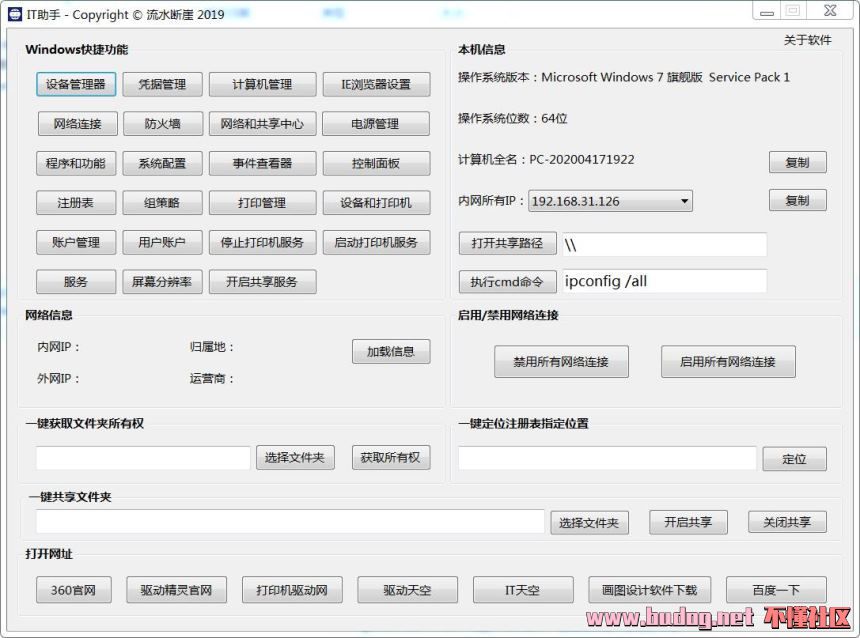Open 画图设计软件下载
The height and width of the screenshot is (638, 860).
tap(649, 590)
